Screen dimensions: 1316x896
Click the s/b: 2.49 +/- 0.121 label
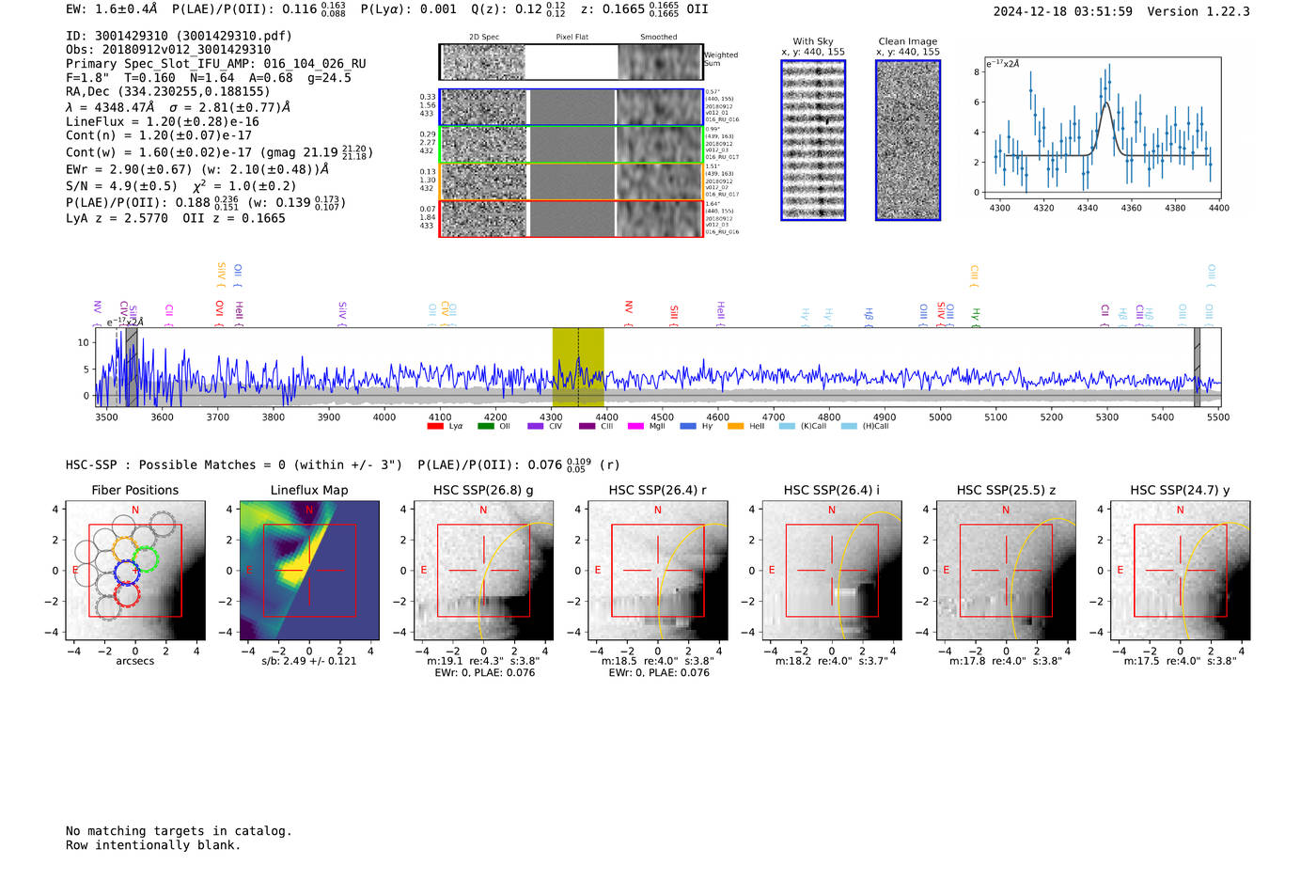click(309, 661)
